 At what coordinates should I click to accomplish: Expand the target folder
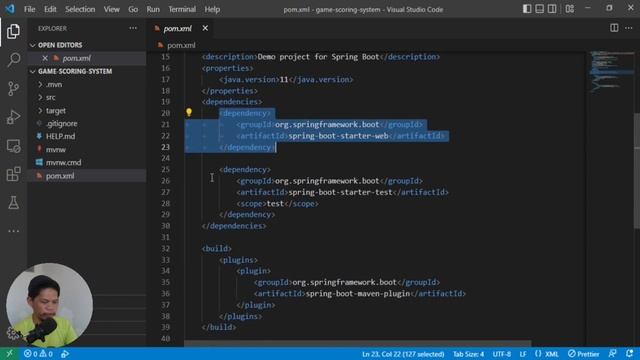pyautogui.click(x=56, y=111)
